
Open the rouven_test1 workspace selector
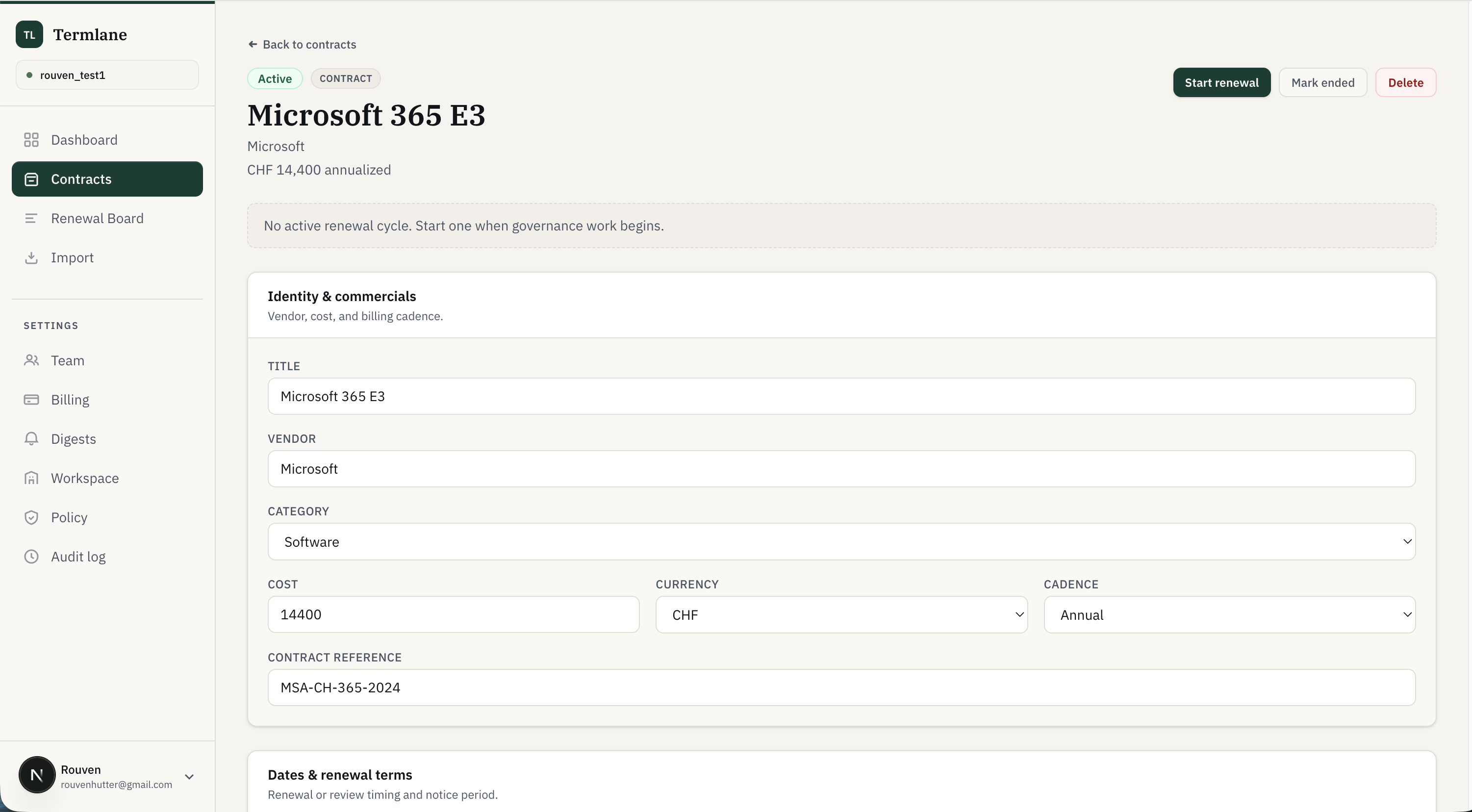tap(107, 75)
